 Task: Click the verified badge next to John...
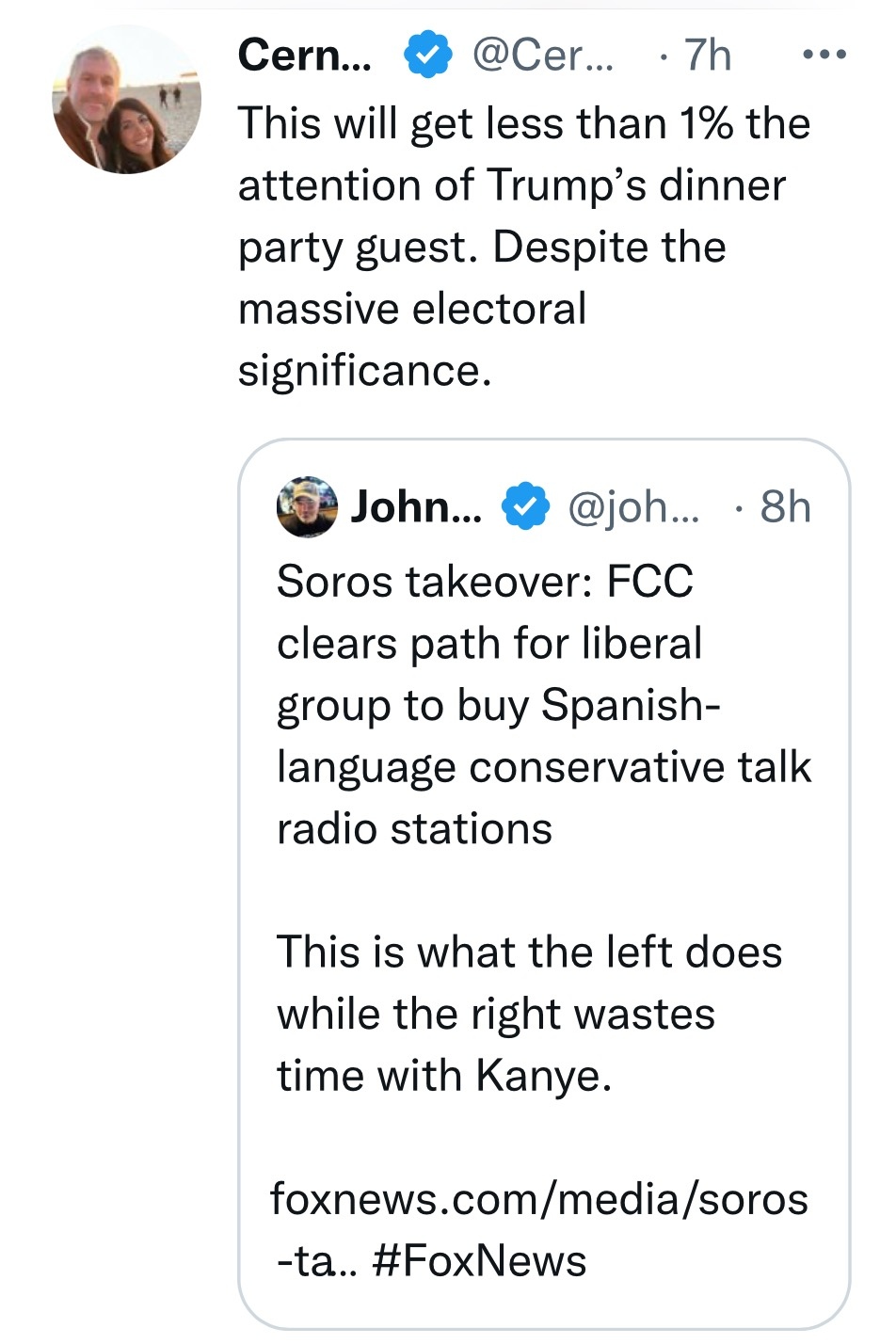point(525,507)
